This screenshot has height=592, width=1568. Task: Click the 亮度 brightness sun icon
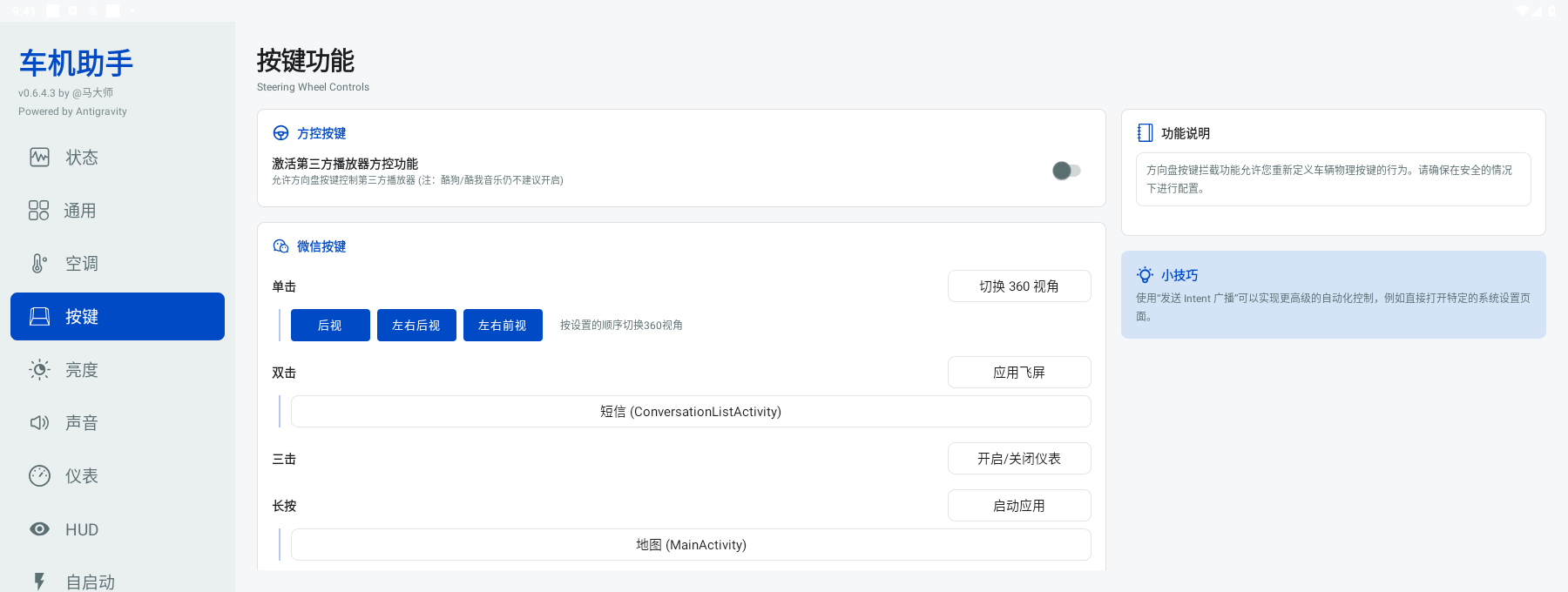[x=39, y=370]
